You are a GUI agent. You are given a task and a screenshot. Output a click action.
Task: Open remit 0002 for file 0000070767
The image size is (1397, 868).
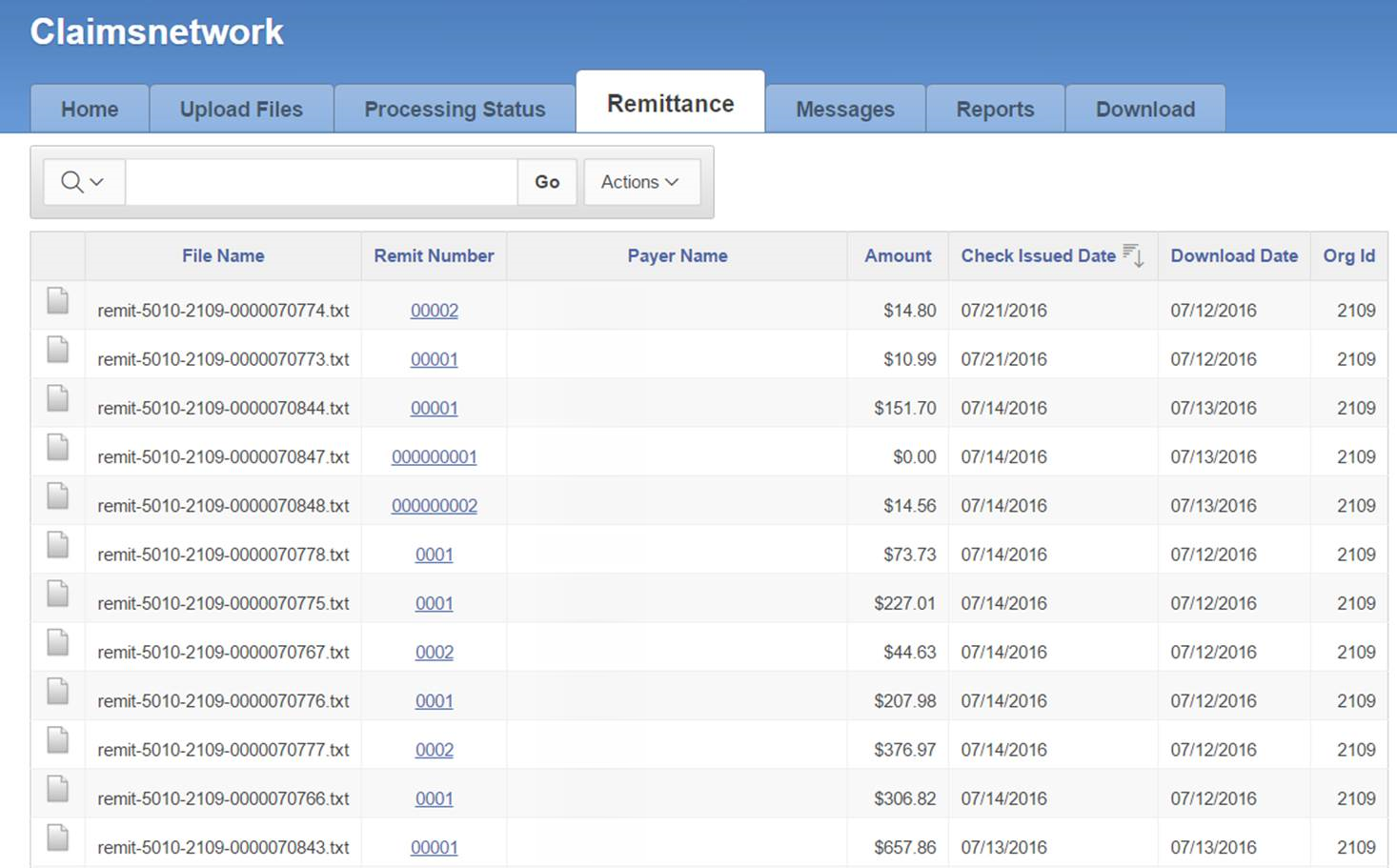(435, 652)
